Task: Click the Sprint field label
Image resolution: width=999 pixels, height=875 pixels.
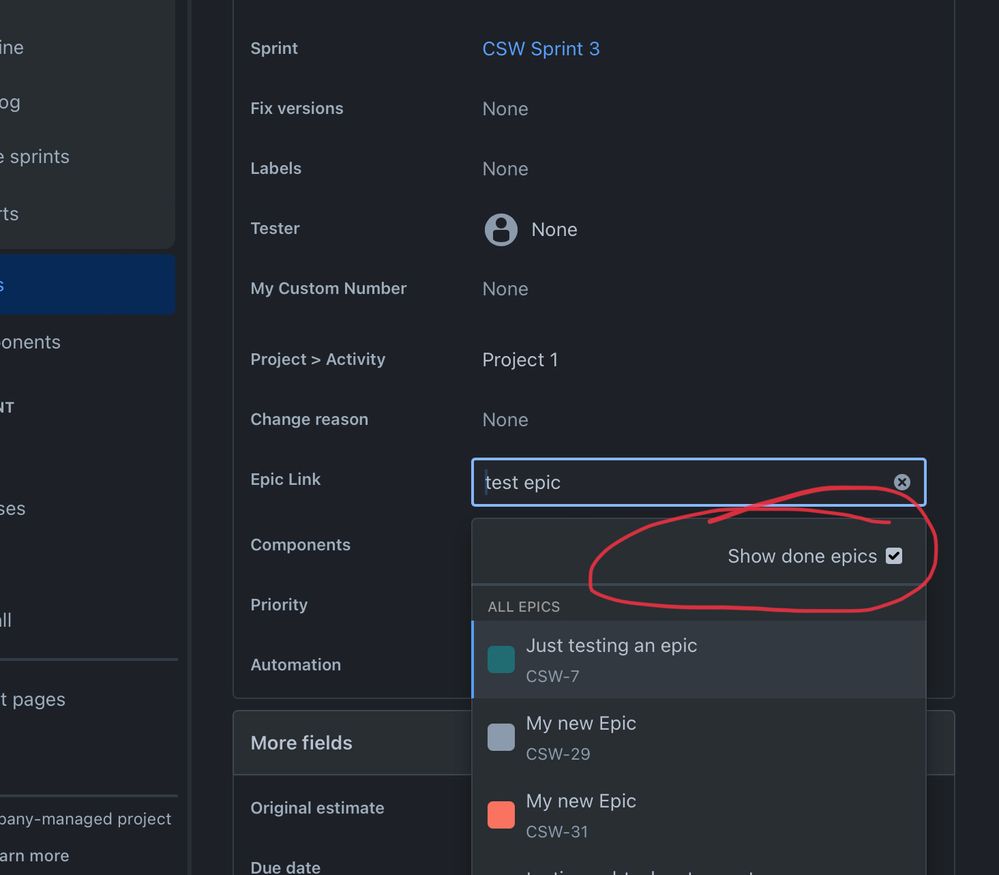Action: (274, 48)
